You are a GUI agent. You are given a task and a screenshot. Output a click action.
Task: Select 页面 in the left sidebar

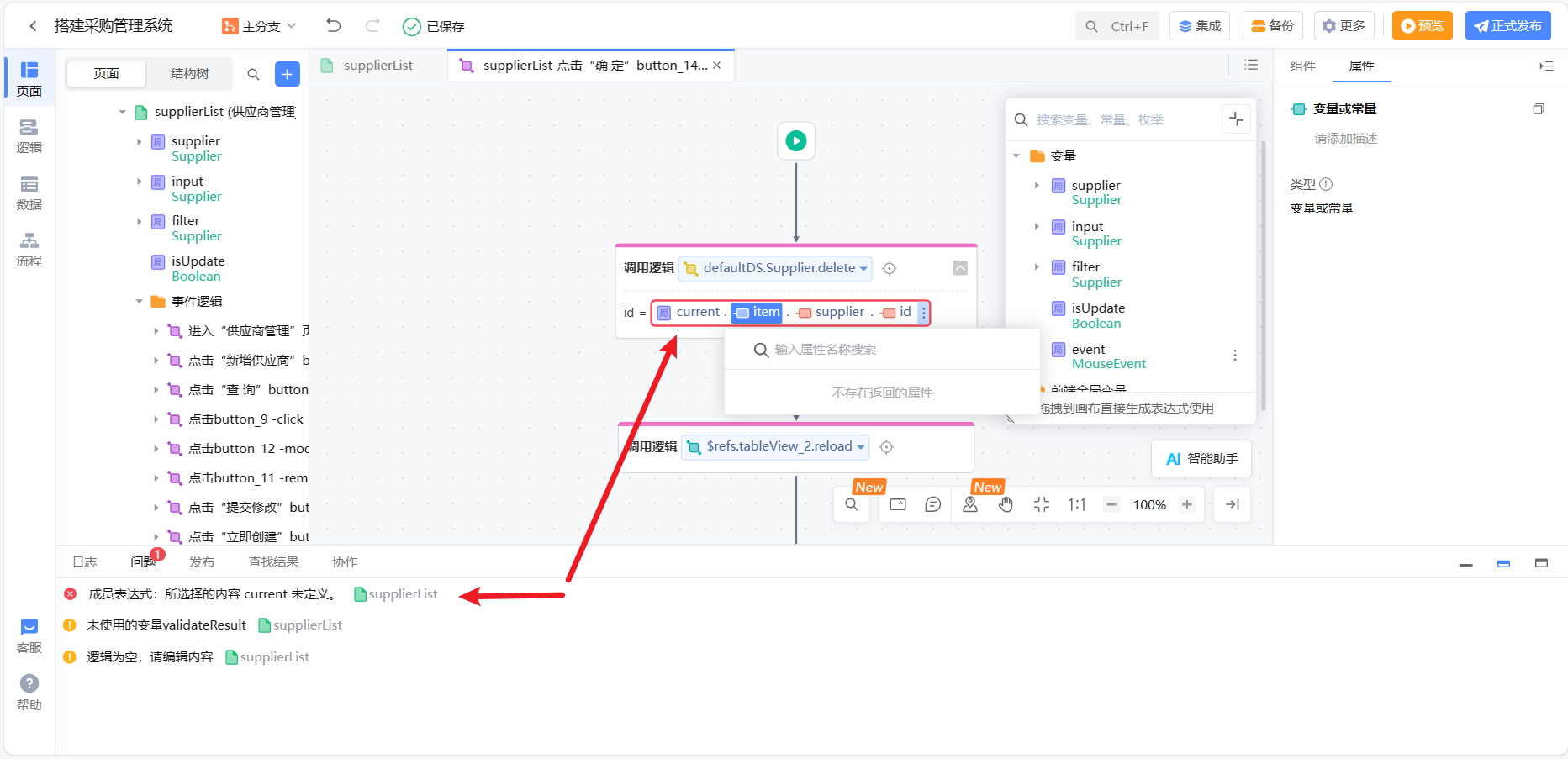click(29, 79)
